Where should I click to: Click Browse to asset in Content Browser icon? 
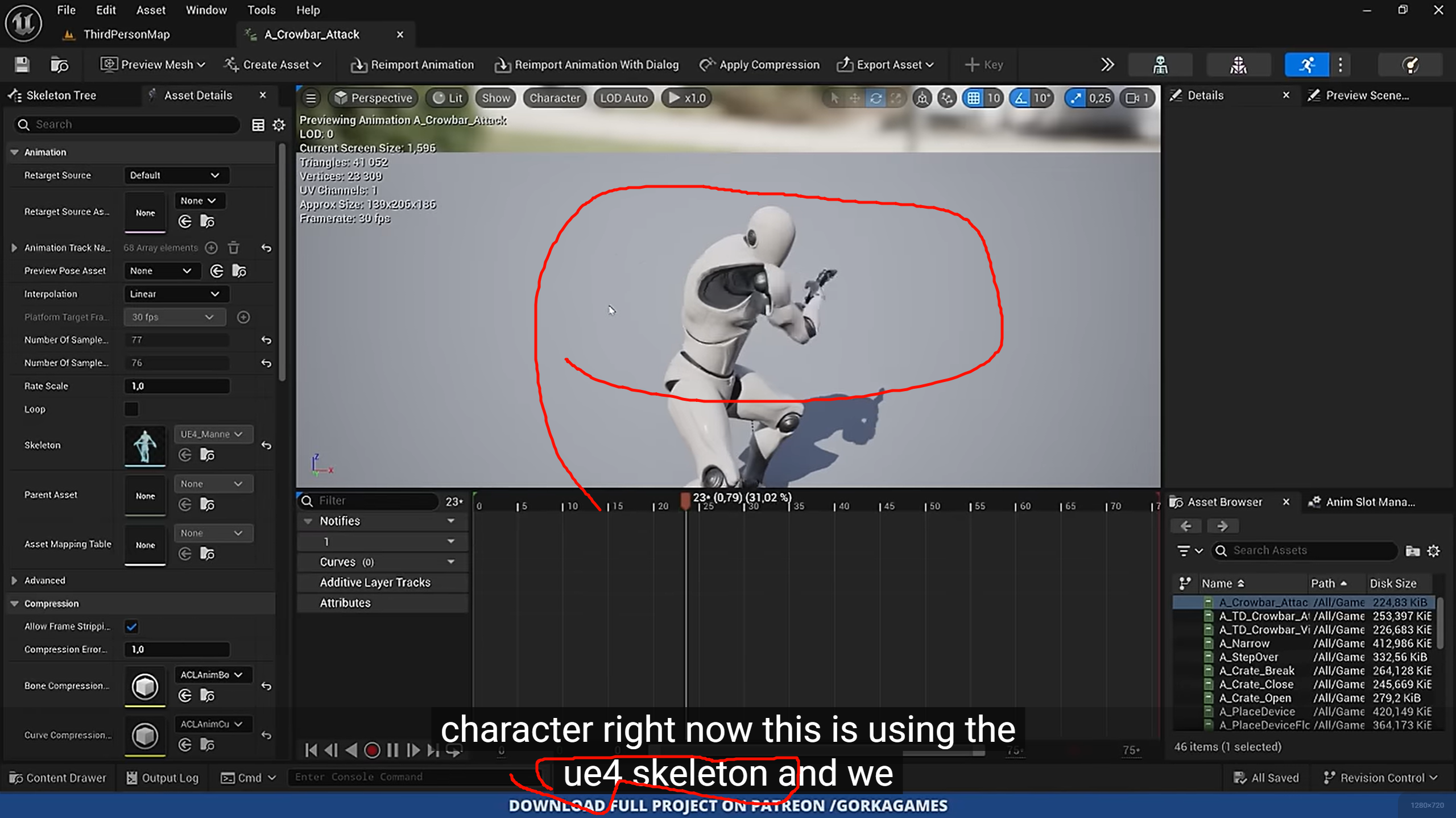tap(59, 65)
